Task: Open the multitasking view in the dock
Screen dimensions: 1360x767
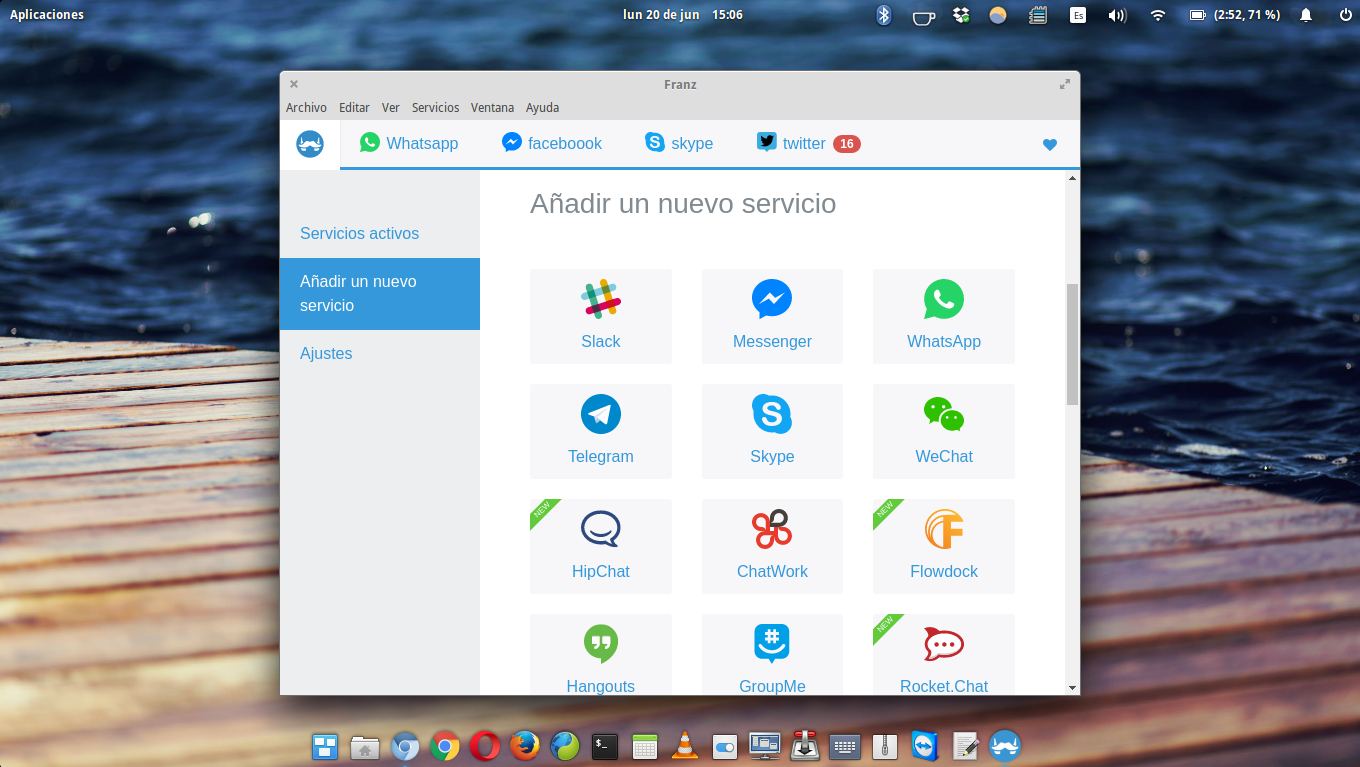Action: point(325,746)
